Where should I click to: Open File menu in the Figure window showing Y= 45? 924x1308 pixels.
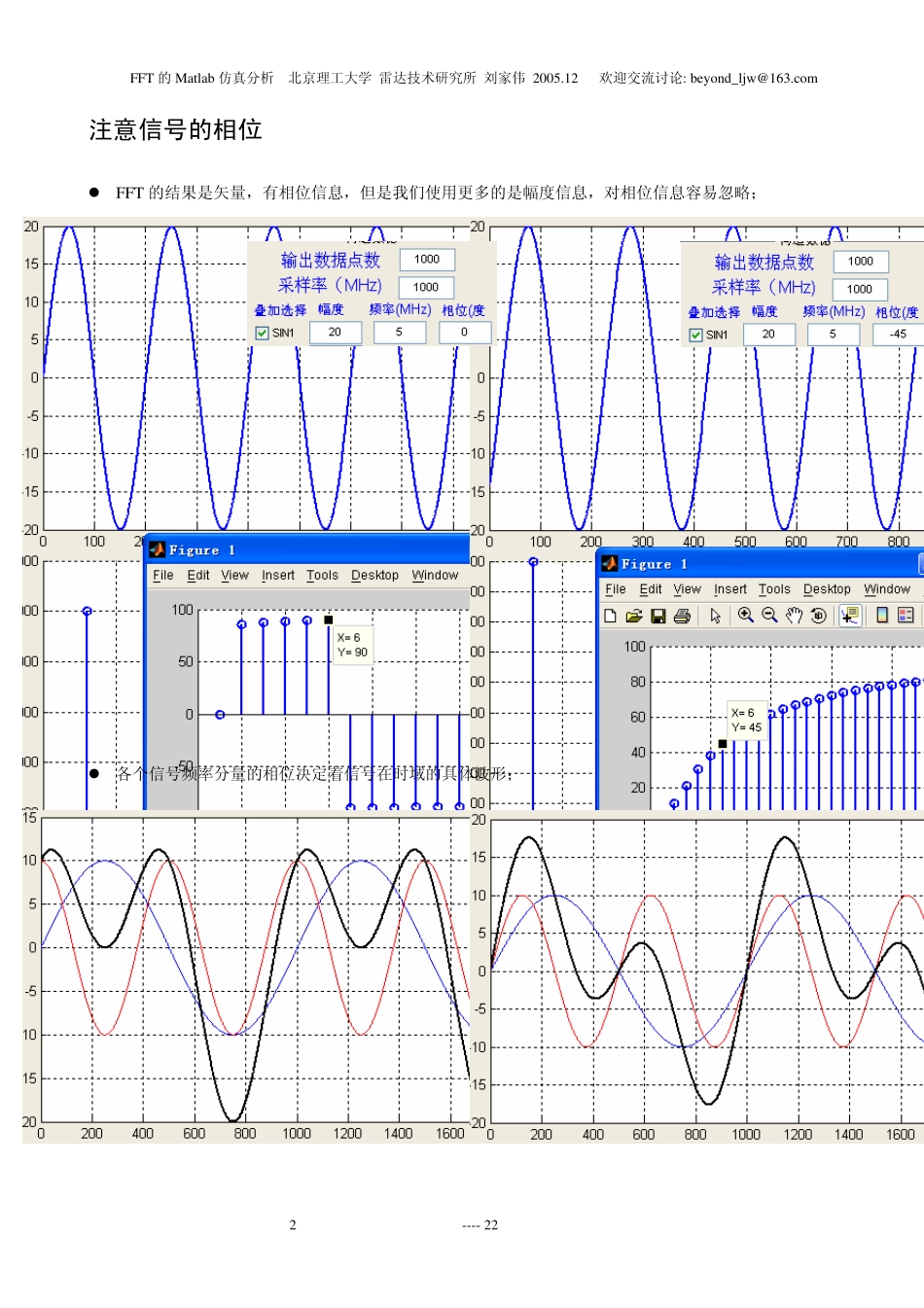(x=615, y=589)
